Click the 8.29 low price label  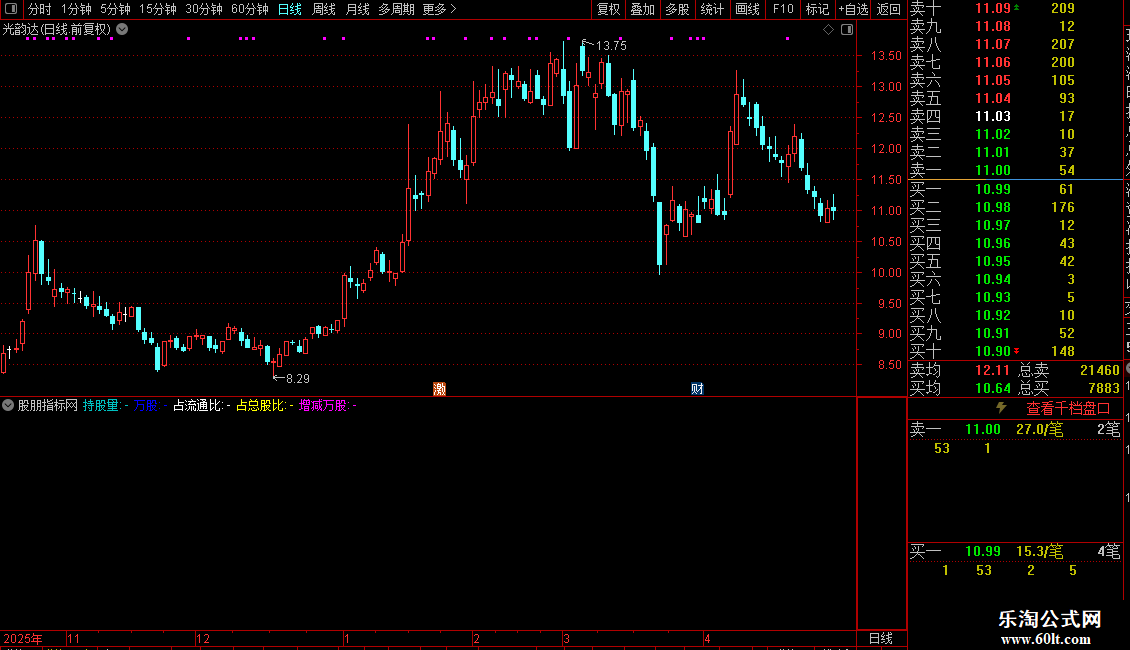click(298, 378)
